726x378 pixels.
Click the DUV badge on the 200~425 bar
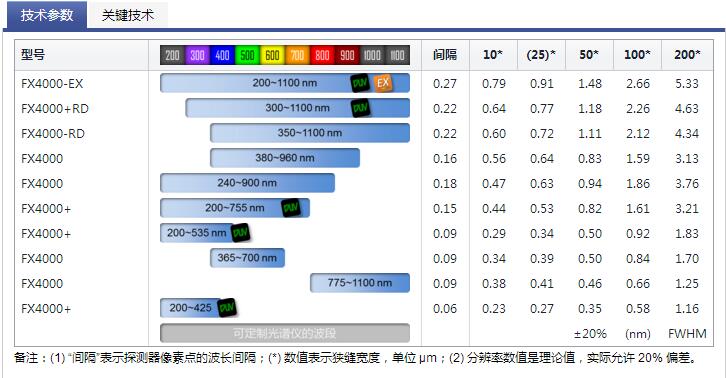[227, 308]
